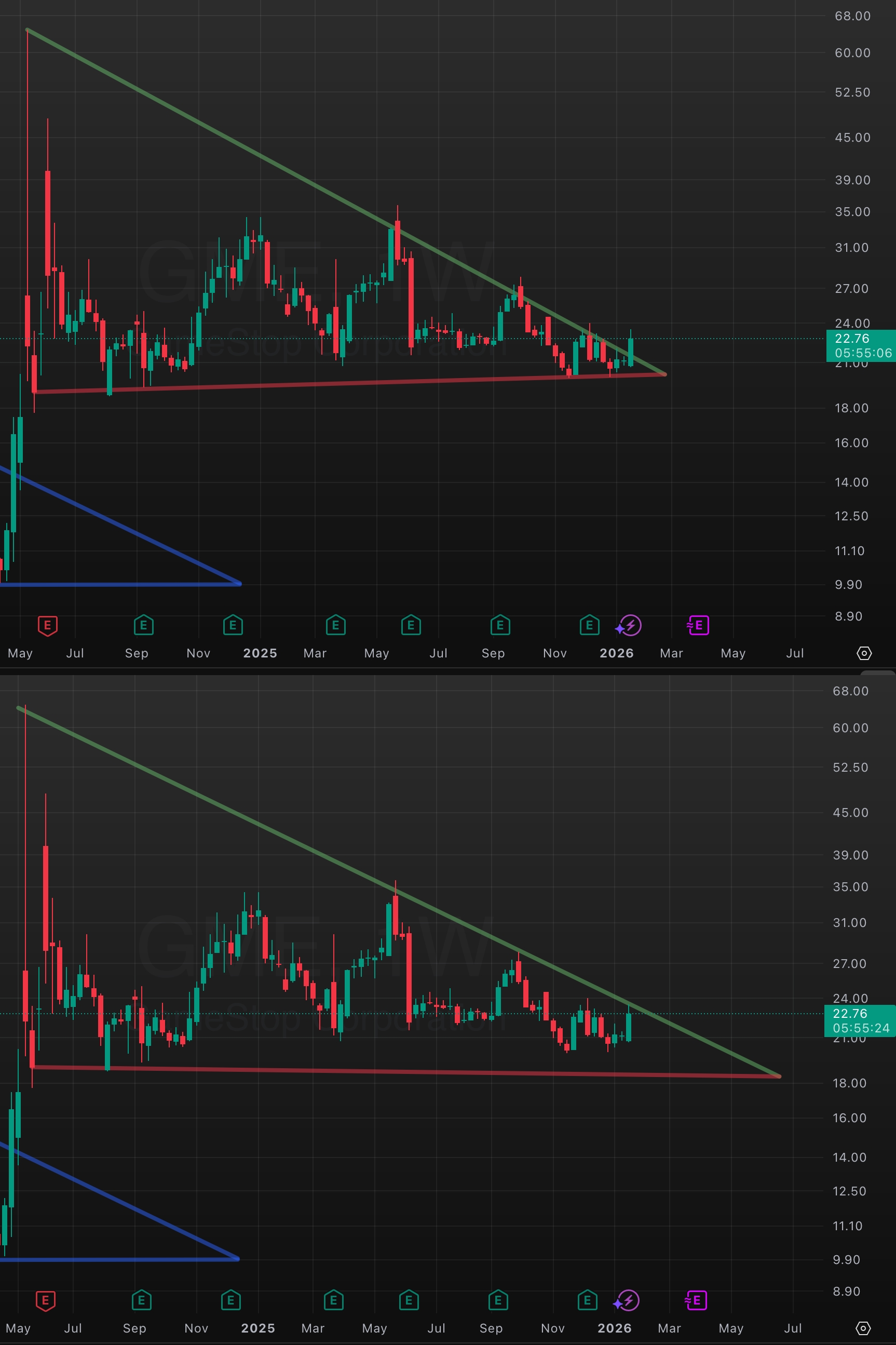This screenshot has width=896, height=1345.
Task: Select upper chart's December 2024 earnings icon
Action: pyautogui.click(x=233, y=625)
